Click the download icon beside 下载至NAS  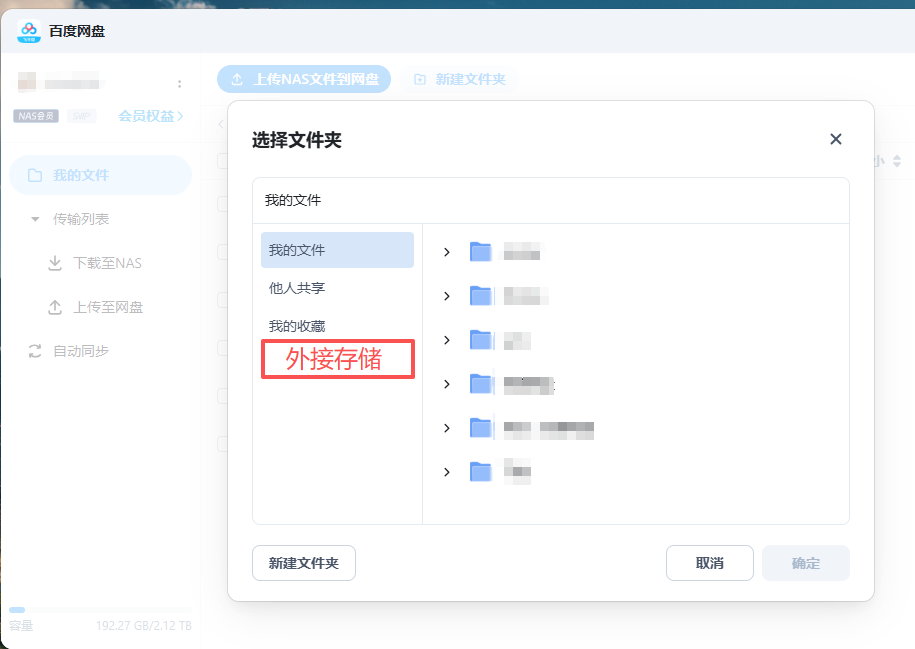click(55, 263)
